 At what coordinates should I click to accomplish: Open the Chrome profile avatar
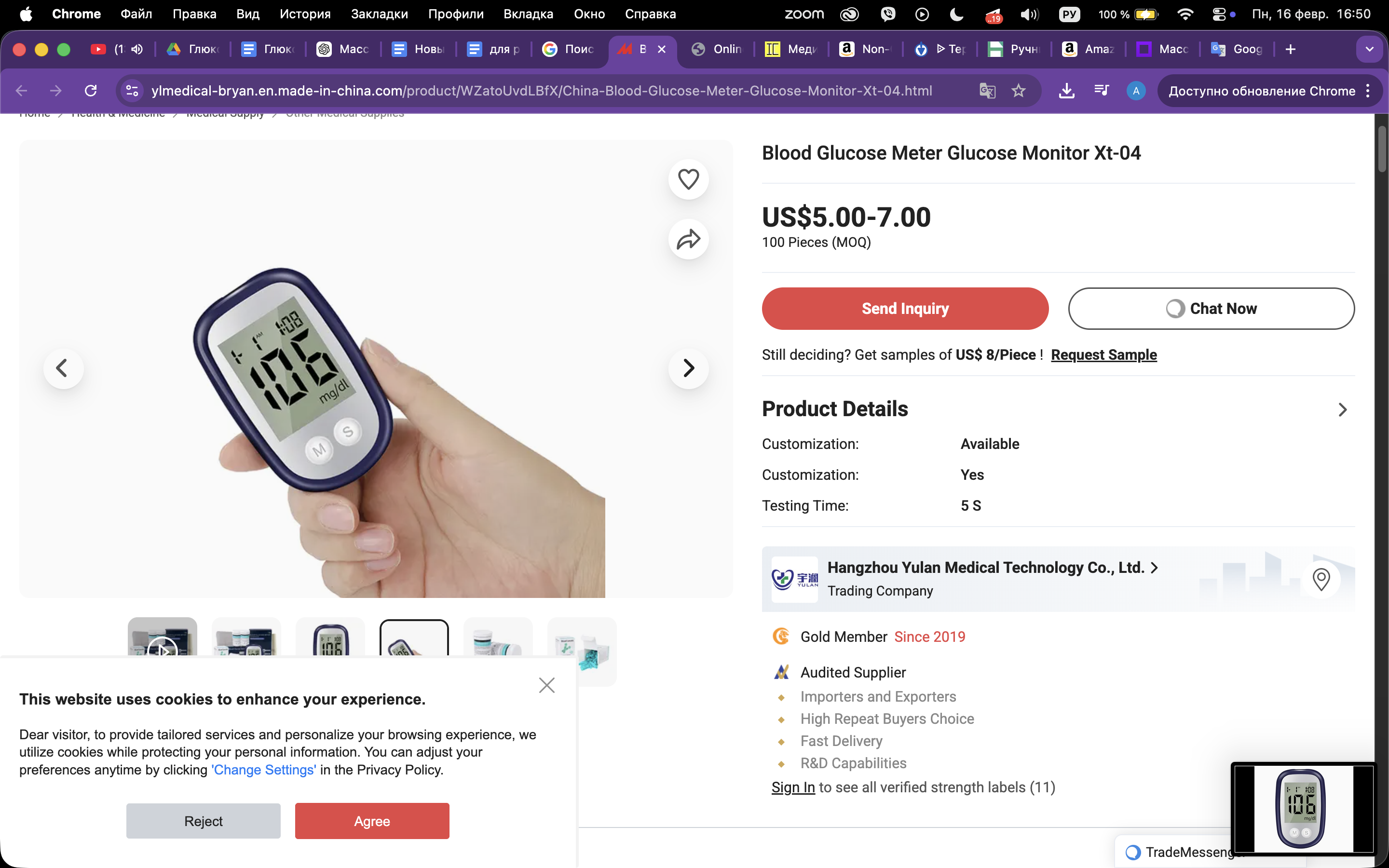point(1136,90)
